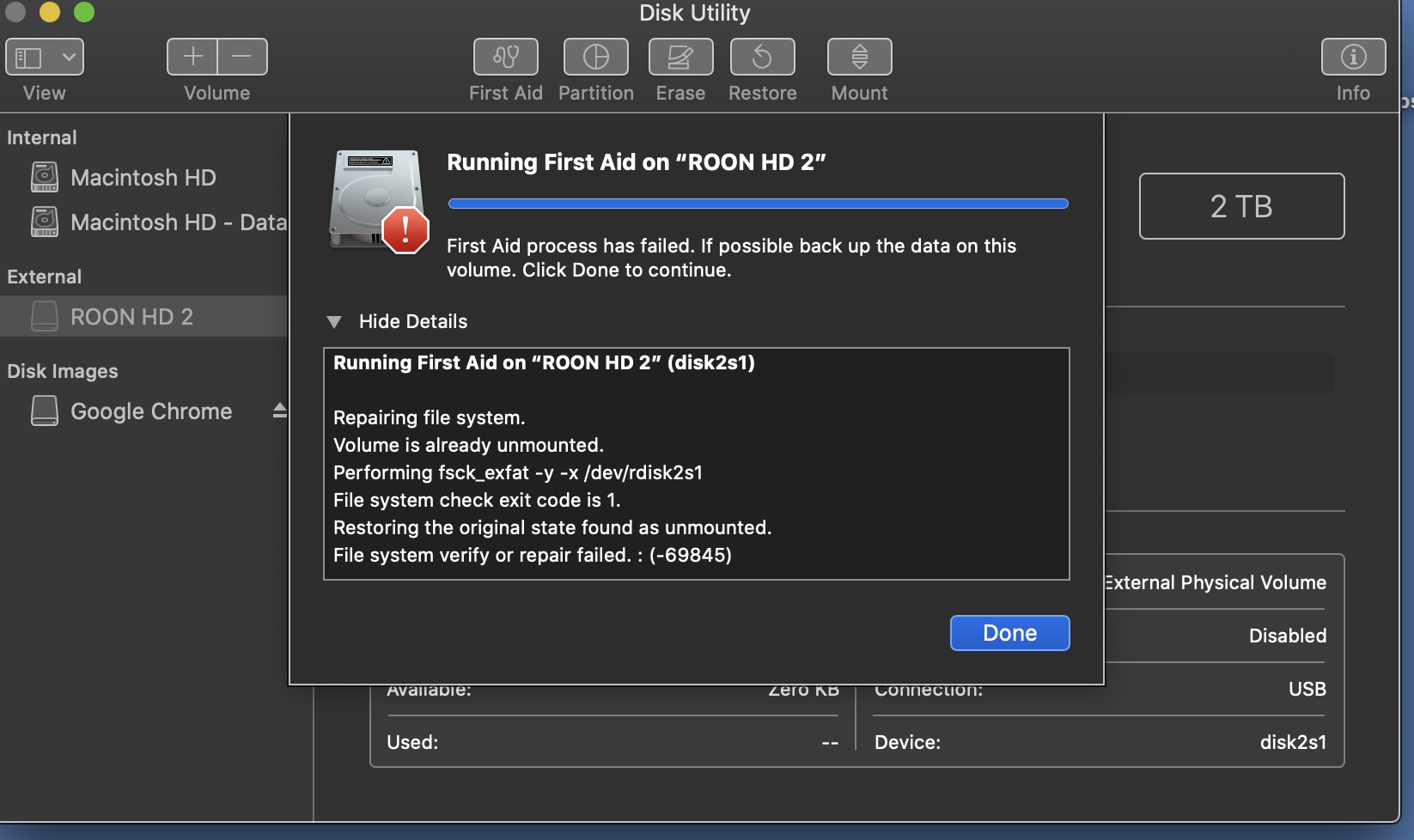Collapse details with the Hide Details triangle
Screen dimensions: 1414x840
point(334,322)
